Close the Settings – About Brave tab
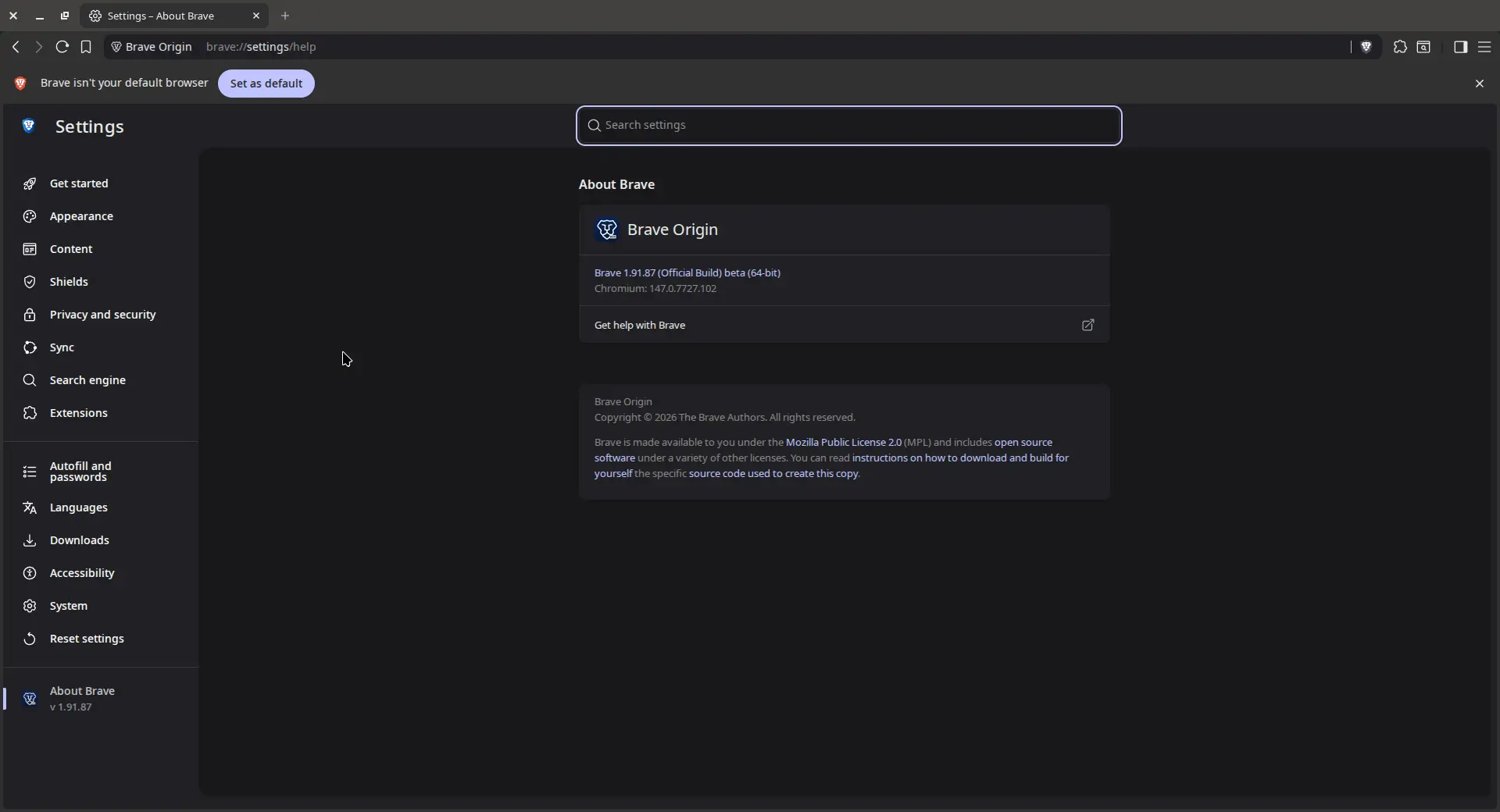The height and width of the screenshot is (812, 1500). click(x=255, y=16)
